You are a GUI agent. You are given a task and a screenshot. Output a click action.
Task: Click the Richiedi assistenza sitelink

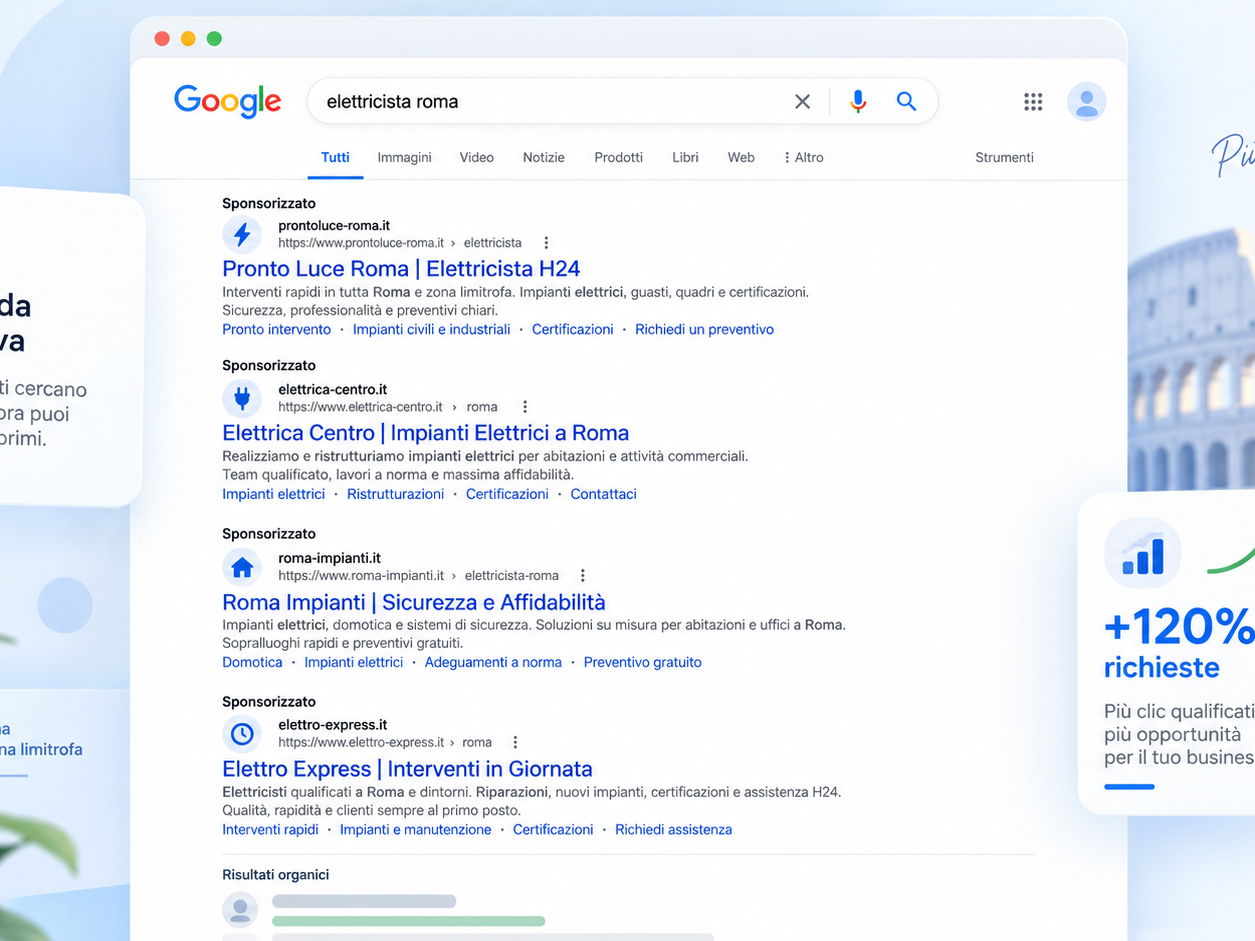click(x=673, y=829)
